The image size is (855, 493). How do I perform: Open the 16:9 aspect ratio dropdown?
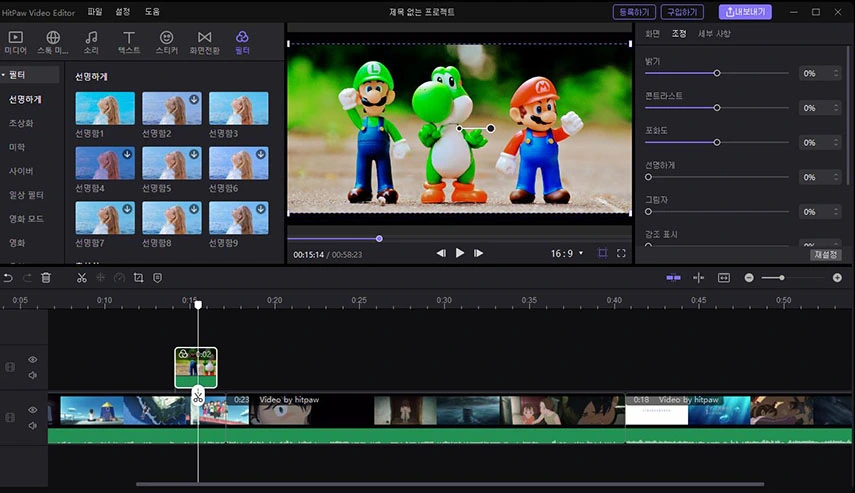click(x=567, y=254)
